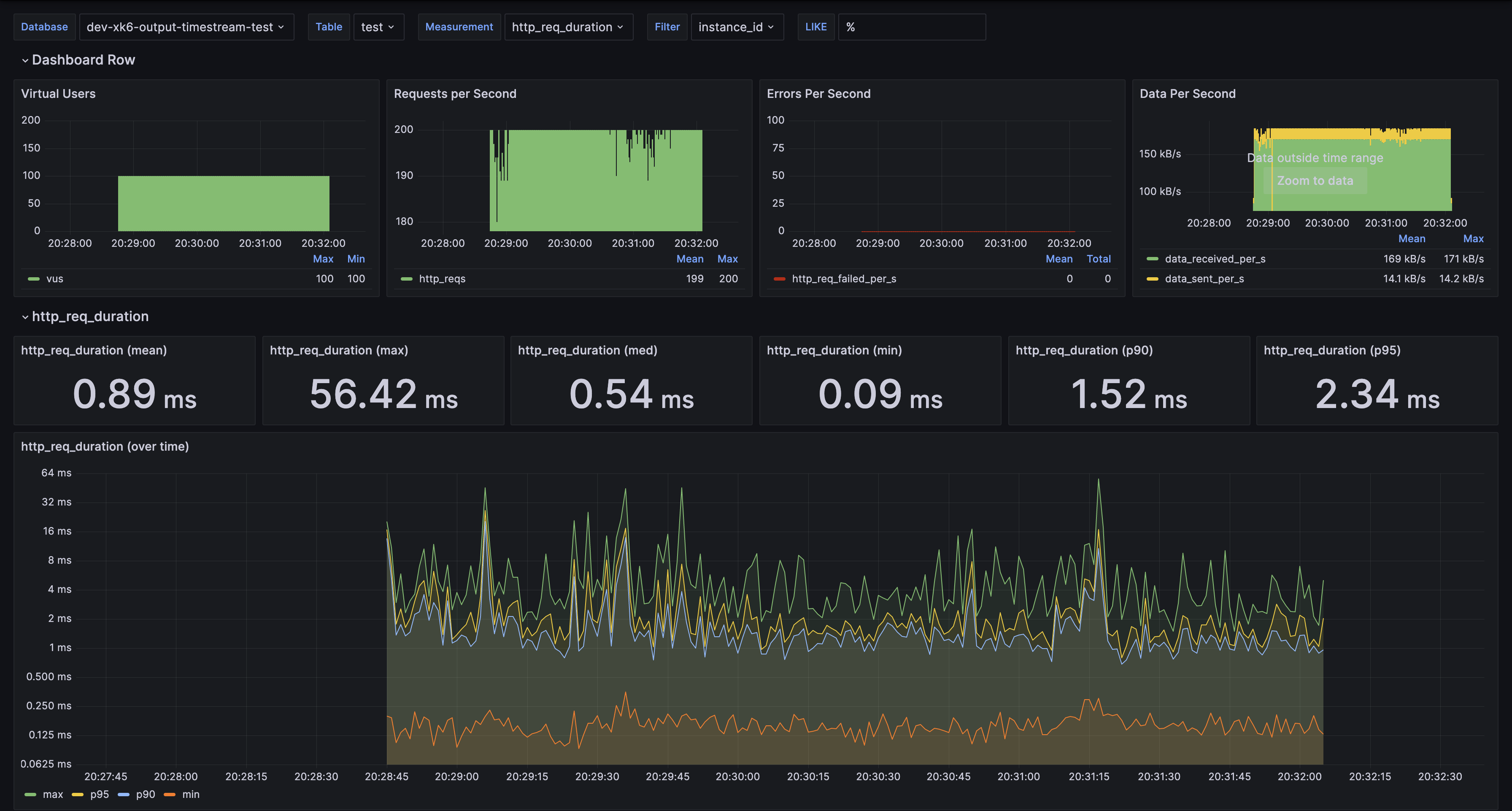Open the Database dropdown dev-xk6-output-timestream-test
1512x811 pixels.
point(186,27)
